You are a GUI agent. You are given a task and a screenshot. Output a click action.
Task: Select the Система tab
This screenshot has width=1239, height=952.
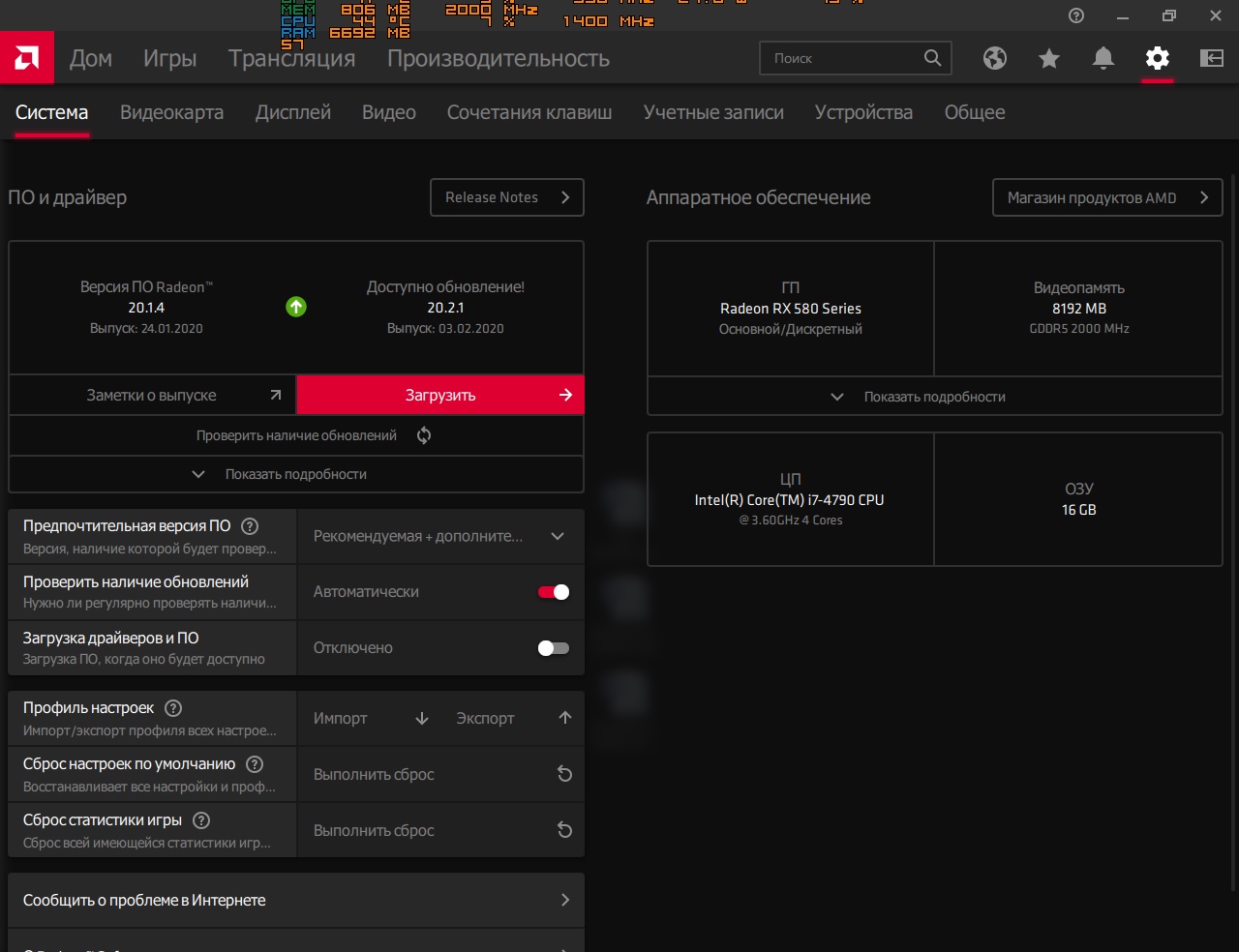pos(52,112)
